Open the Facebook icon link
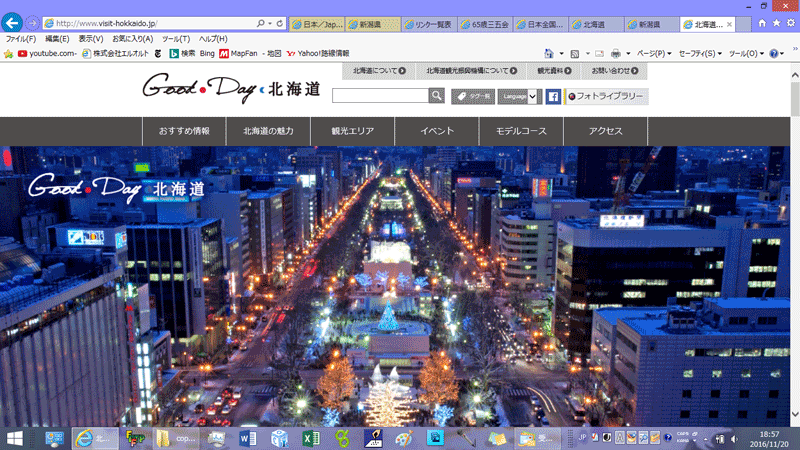The height and width of the screenshot is (450, 800). click(551, 96)
